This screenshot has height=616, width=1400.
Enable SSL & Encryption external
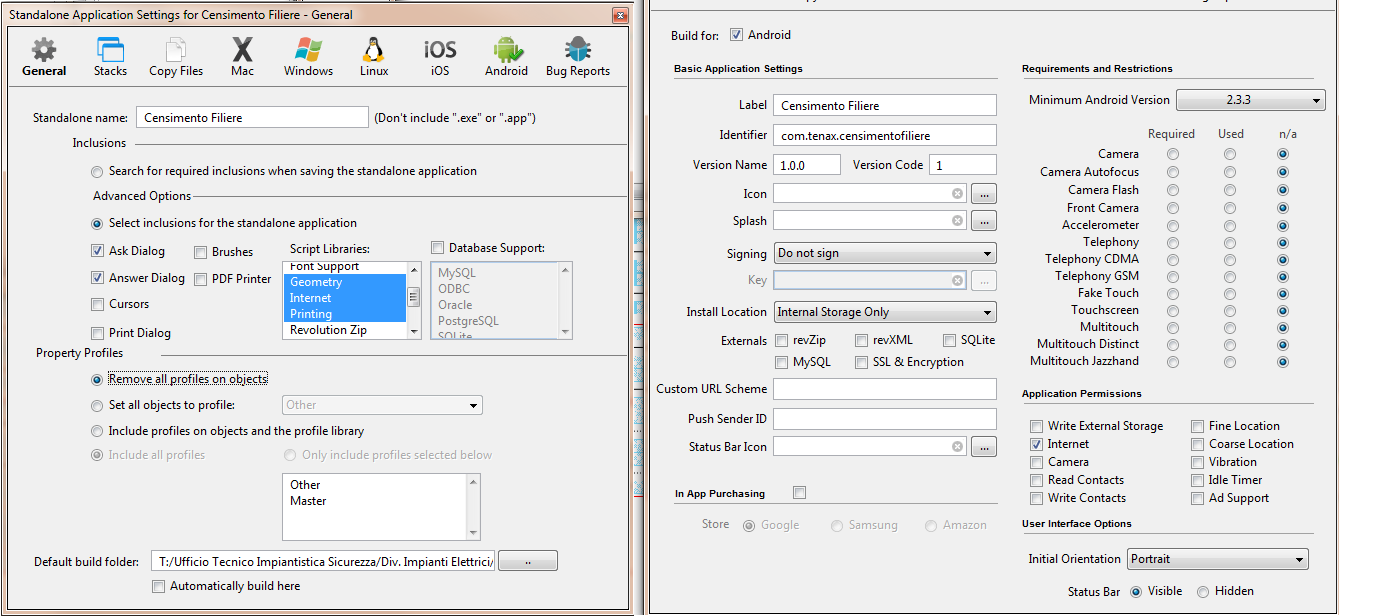coord(861,362)
